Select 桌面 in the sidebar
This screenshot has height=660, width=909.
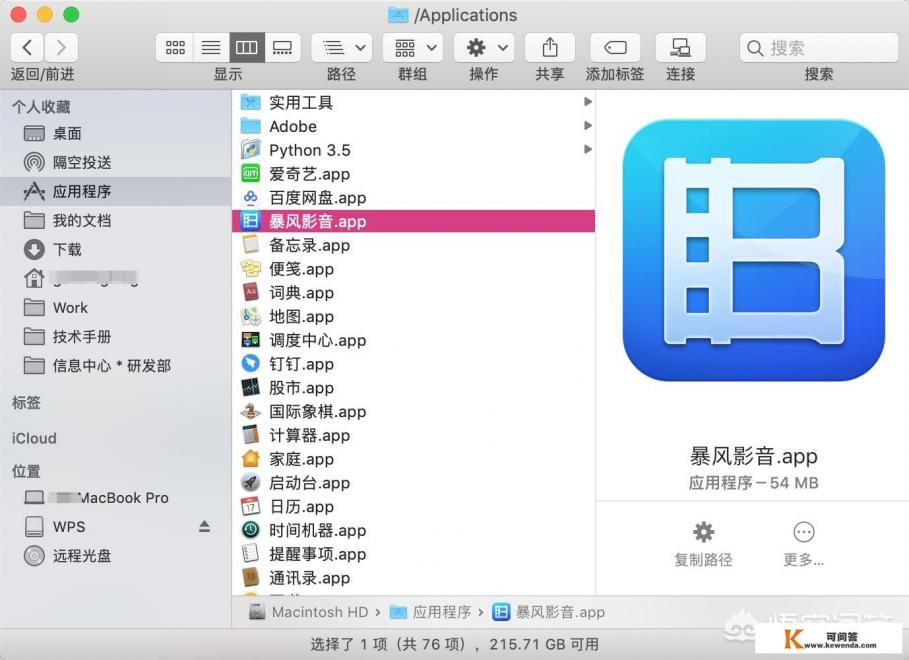[116, 133]
